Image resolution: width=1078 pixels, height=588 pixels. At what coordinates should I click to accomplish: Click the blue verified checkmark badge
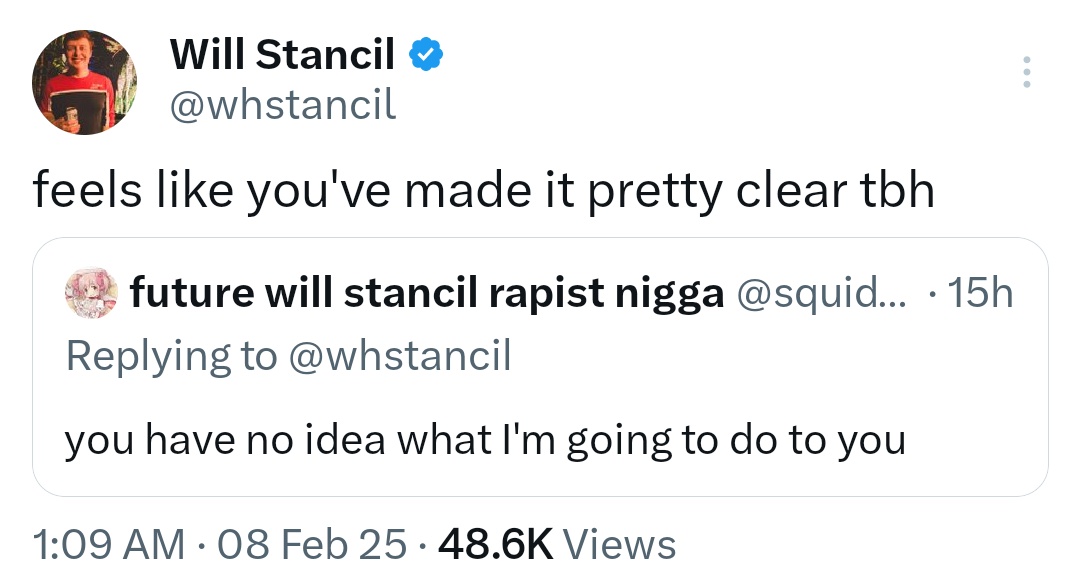click(x=427, y=56)
